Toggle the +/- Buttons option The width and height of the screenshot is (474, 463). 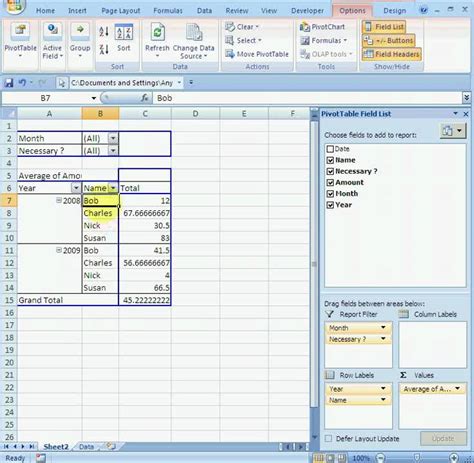click(388, 41)
